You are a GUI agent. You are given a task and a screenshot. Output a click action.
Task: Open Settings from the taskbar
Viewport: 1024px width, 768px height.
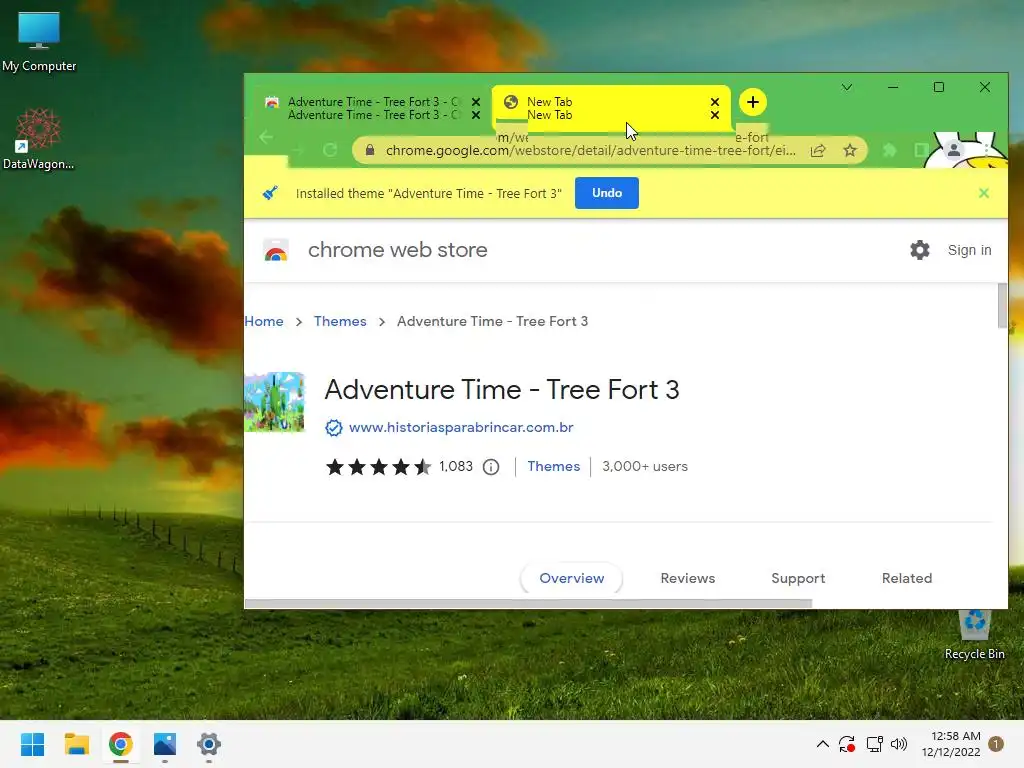[x=209, y=744]
